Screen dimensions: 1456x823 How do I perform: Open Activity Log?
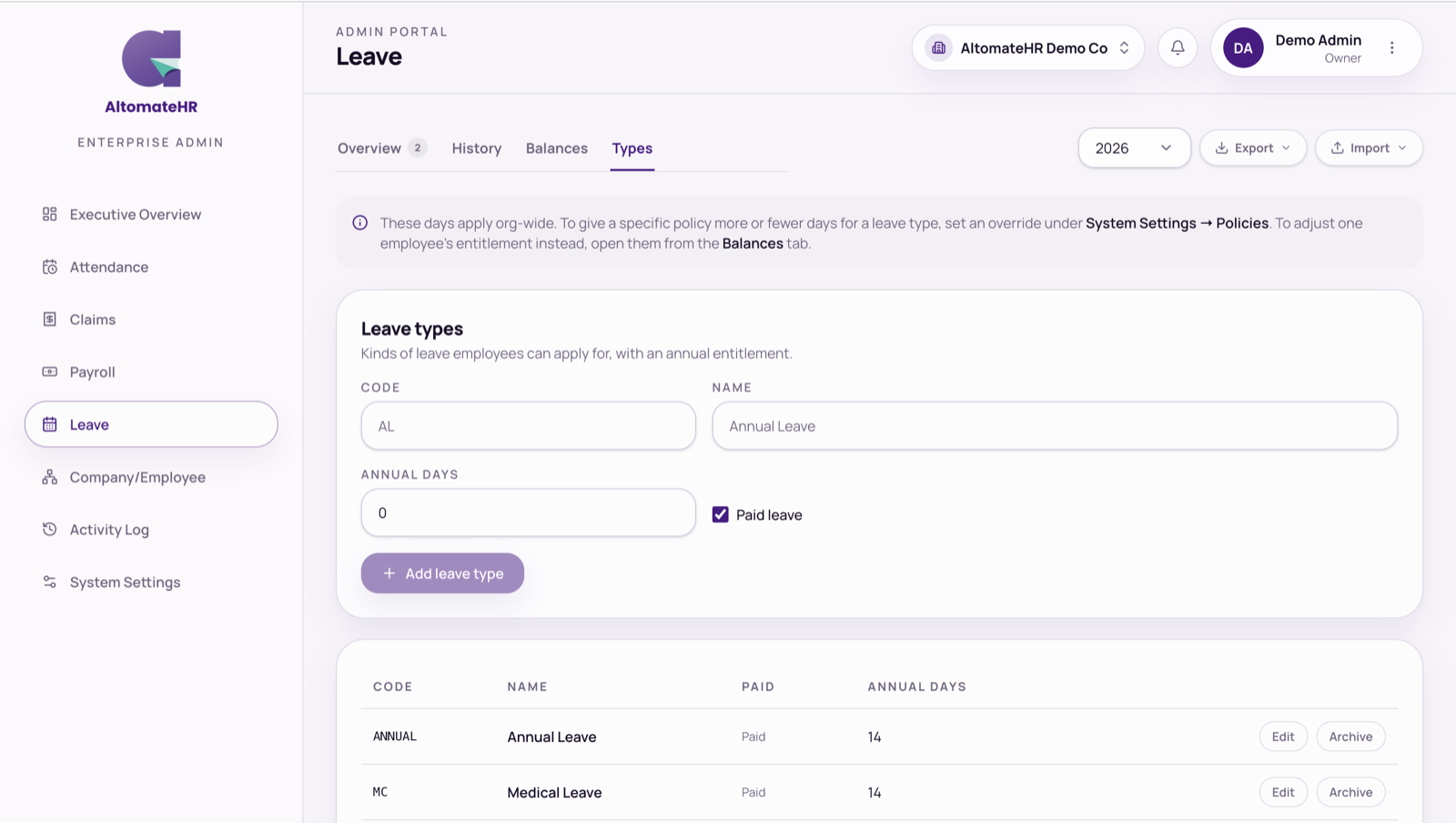pos(151,530)
